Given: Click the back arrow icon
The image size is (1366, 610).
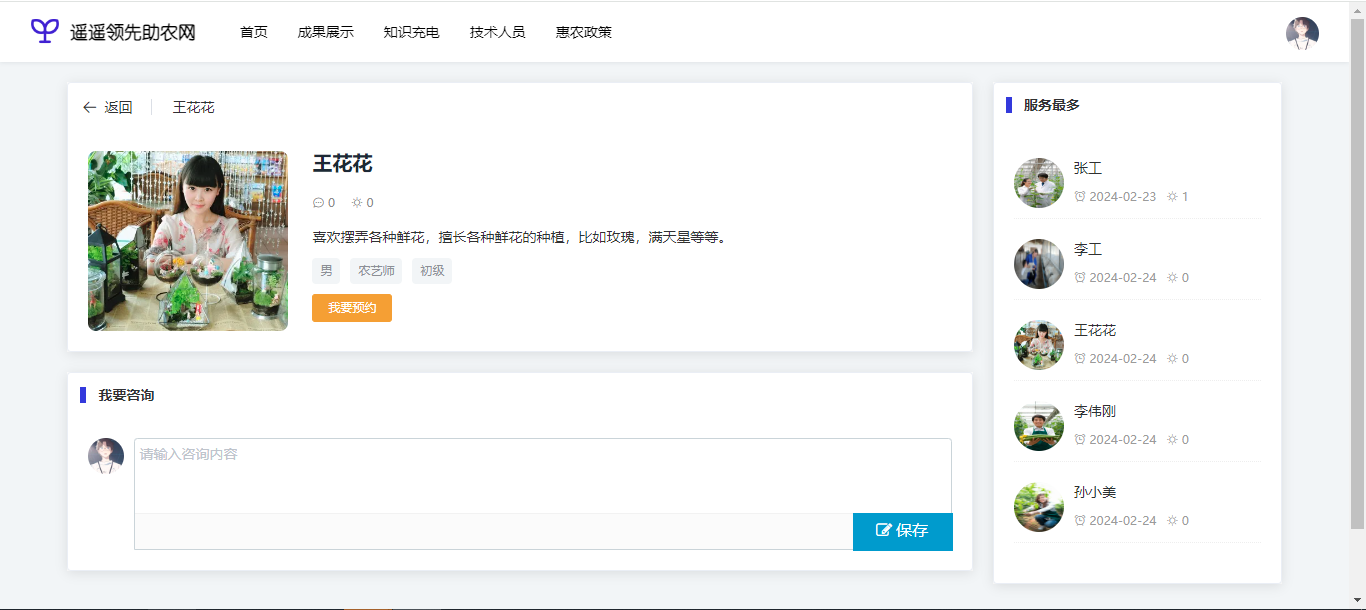Looking at the screenshot, I should click(89, 107).
